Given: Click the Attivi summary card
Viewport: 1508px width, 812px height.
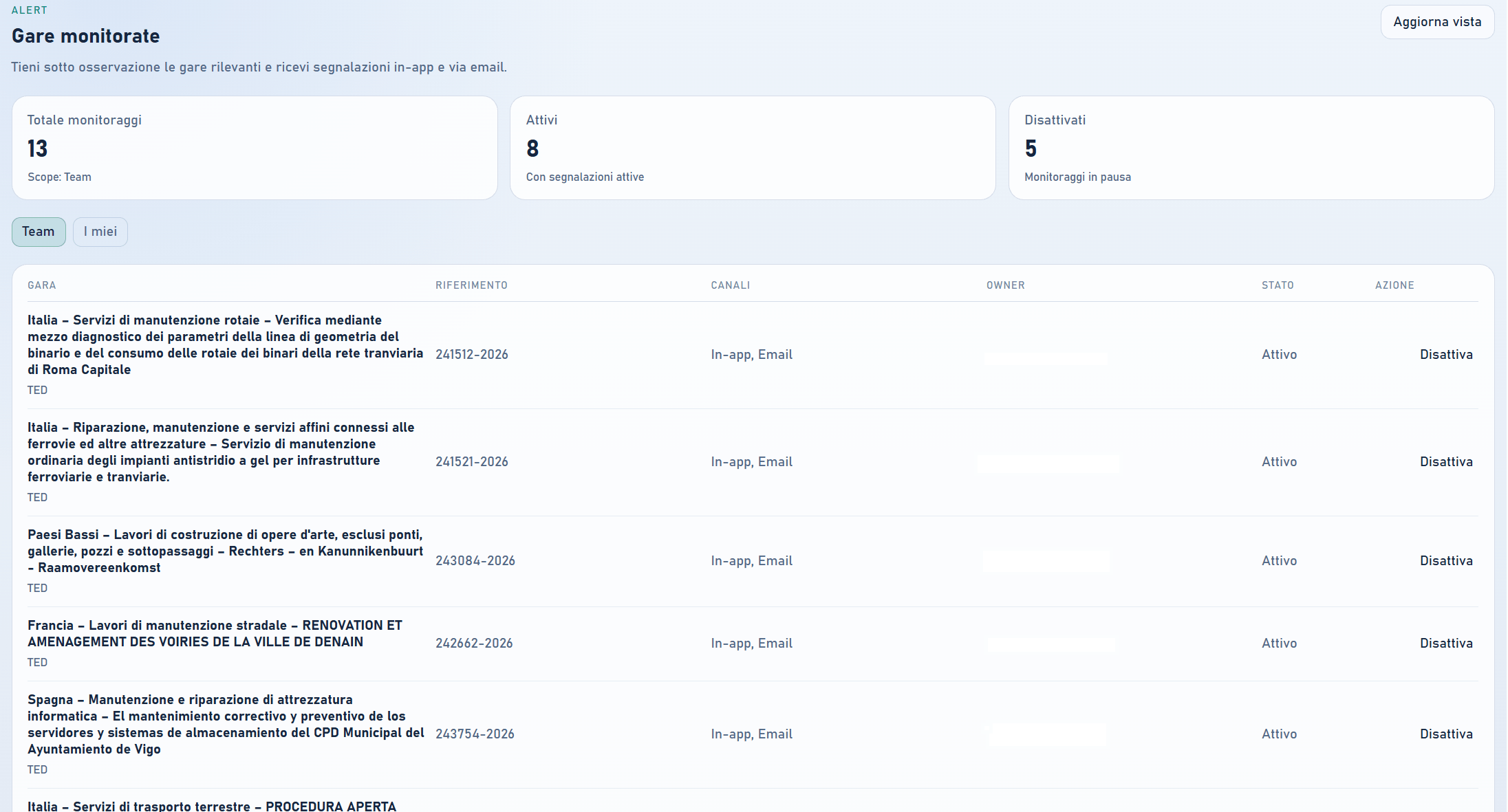Looking at the screenshot, I should (x=753, y=148).
